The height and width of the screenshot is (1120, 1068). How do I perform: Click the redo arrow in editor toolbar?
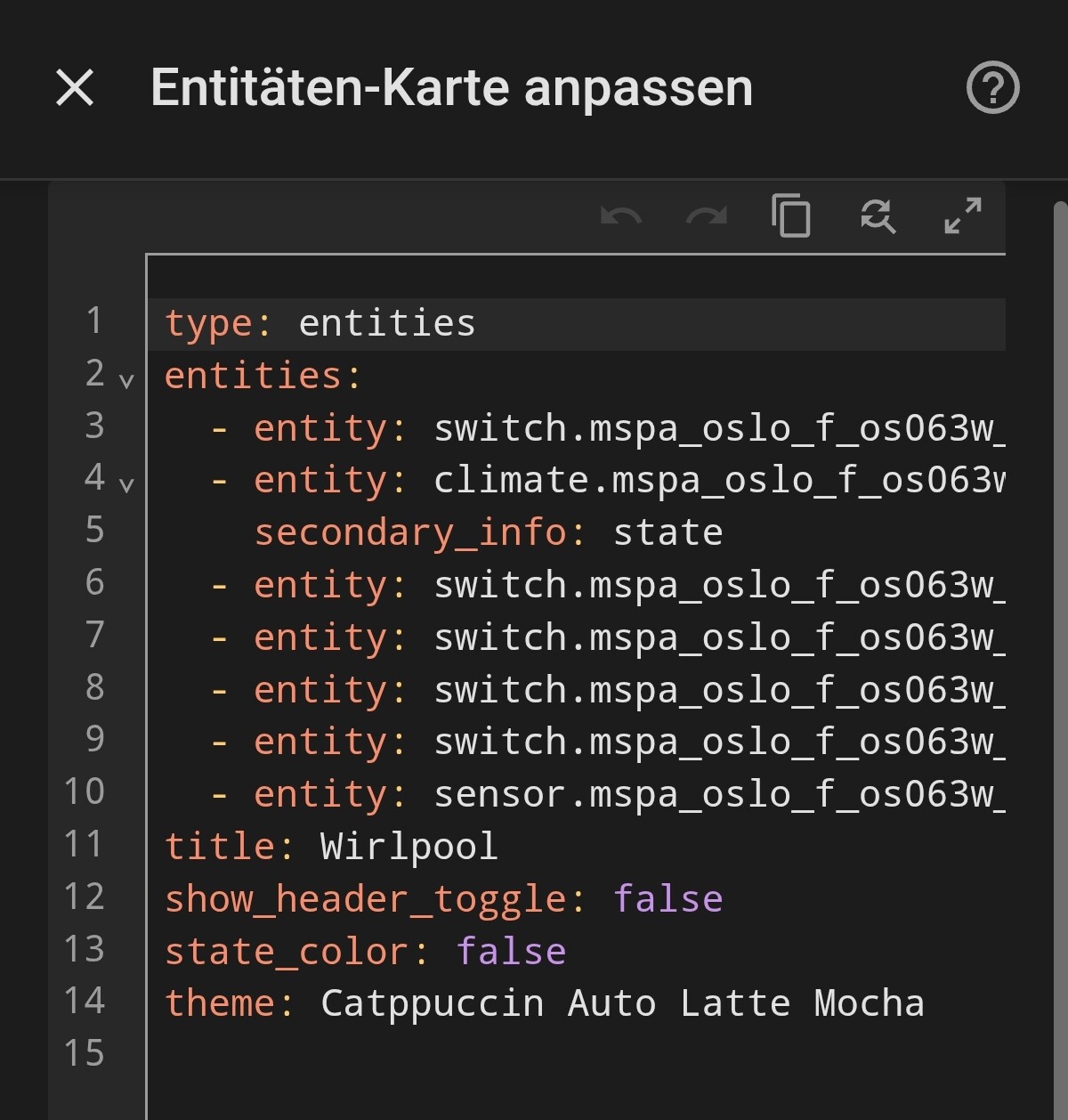tap(707, 216)
